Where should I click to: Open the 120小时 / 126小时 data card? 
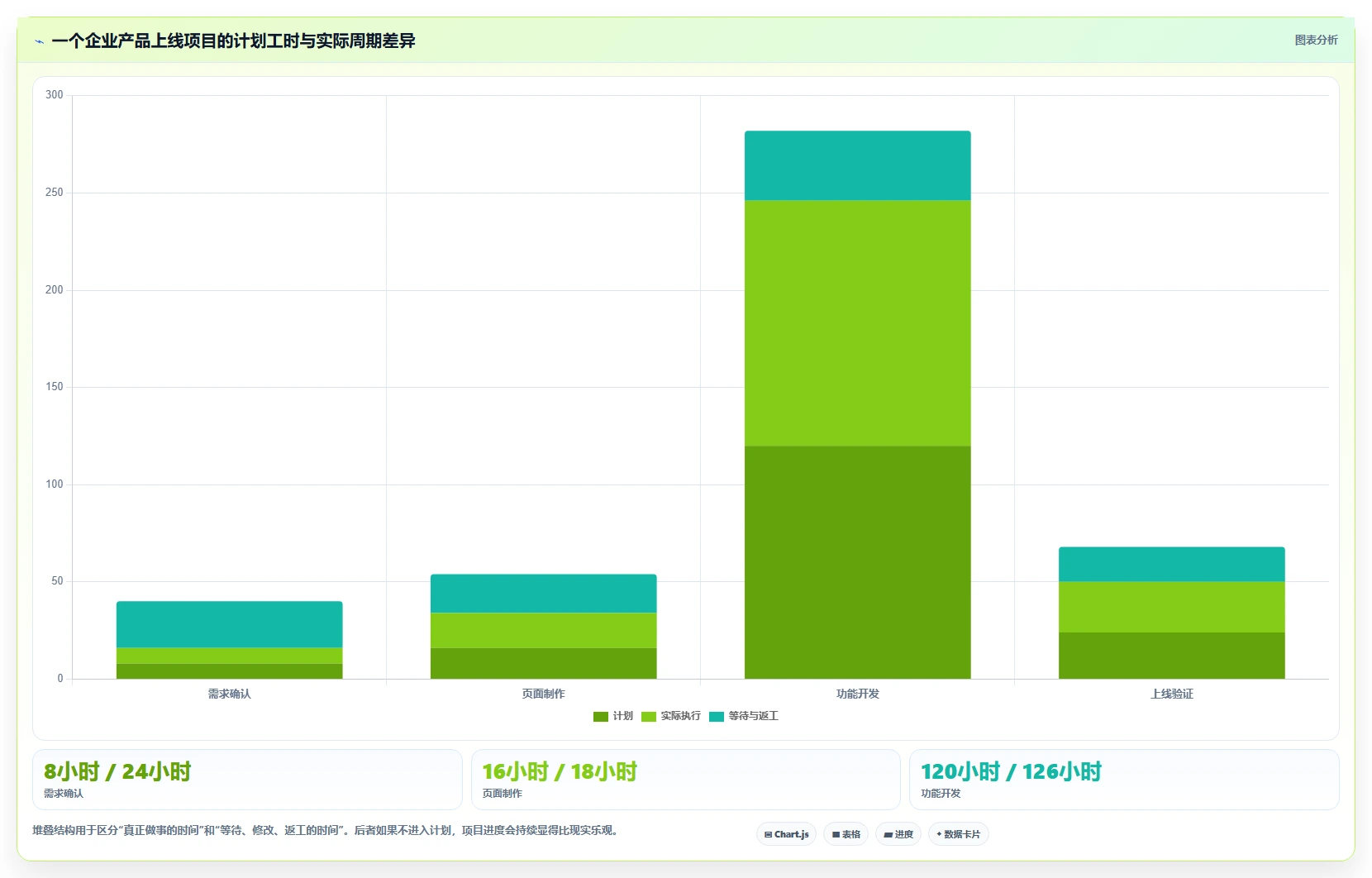1124,780
